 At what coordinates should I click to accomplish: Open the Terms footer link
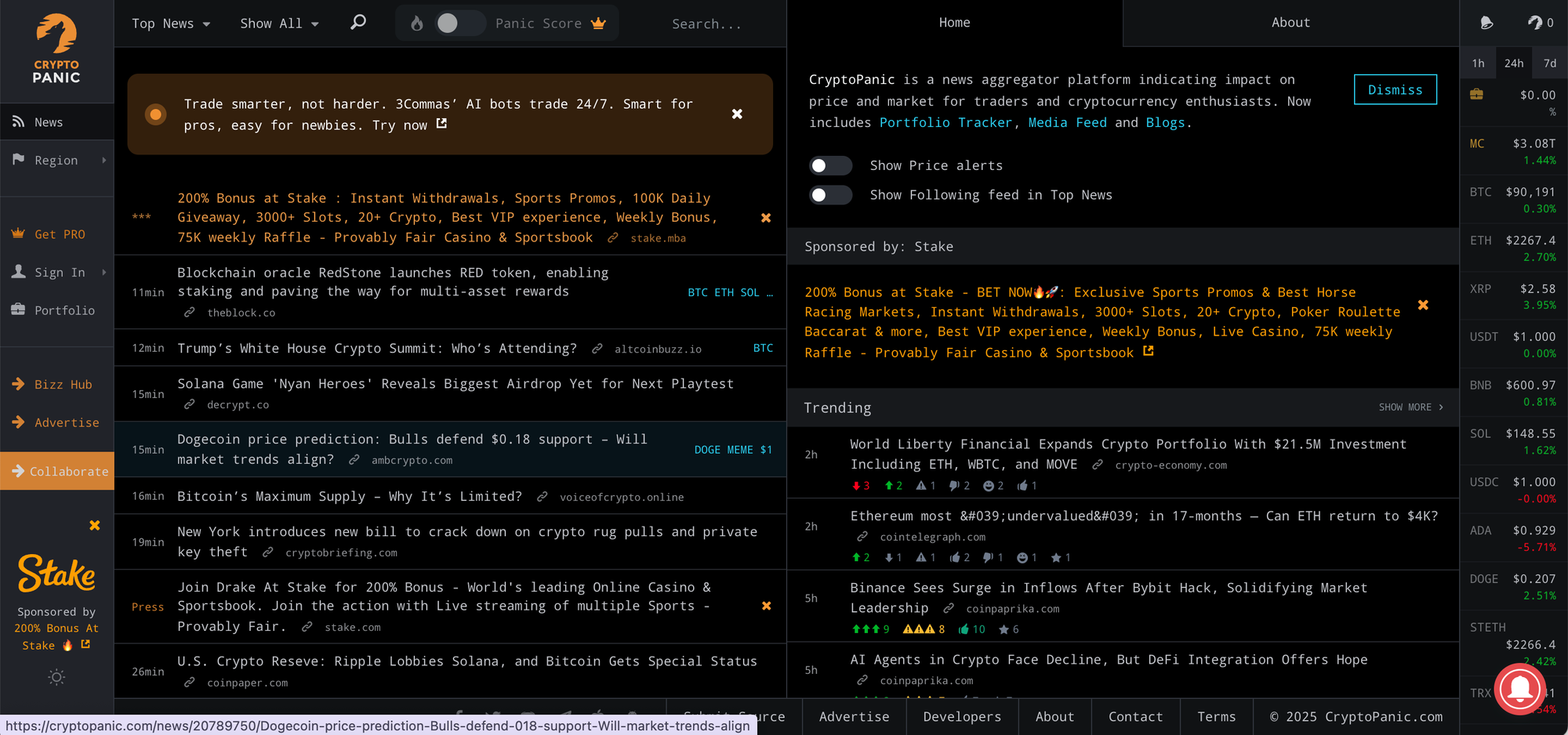(x=1216, y=716)
